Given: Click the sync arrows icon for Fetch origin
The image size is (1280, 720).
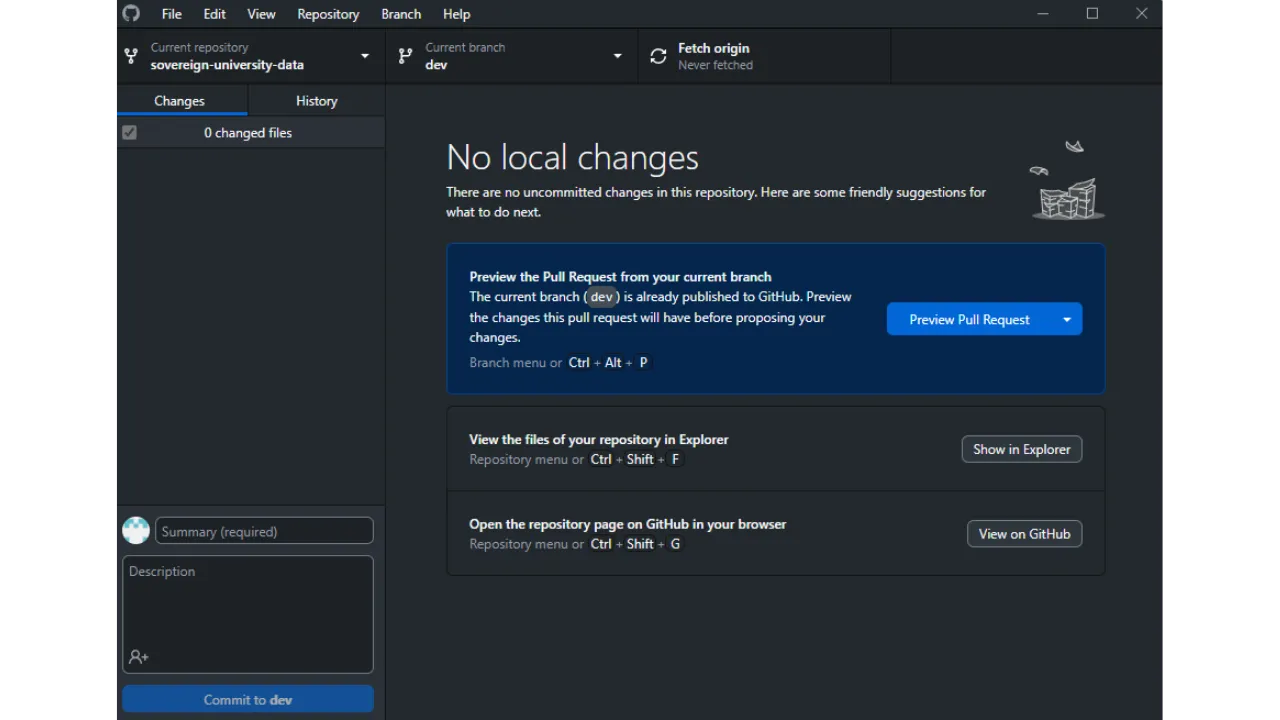Looking at the screenshot, I should pos(658,56).
